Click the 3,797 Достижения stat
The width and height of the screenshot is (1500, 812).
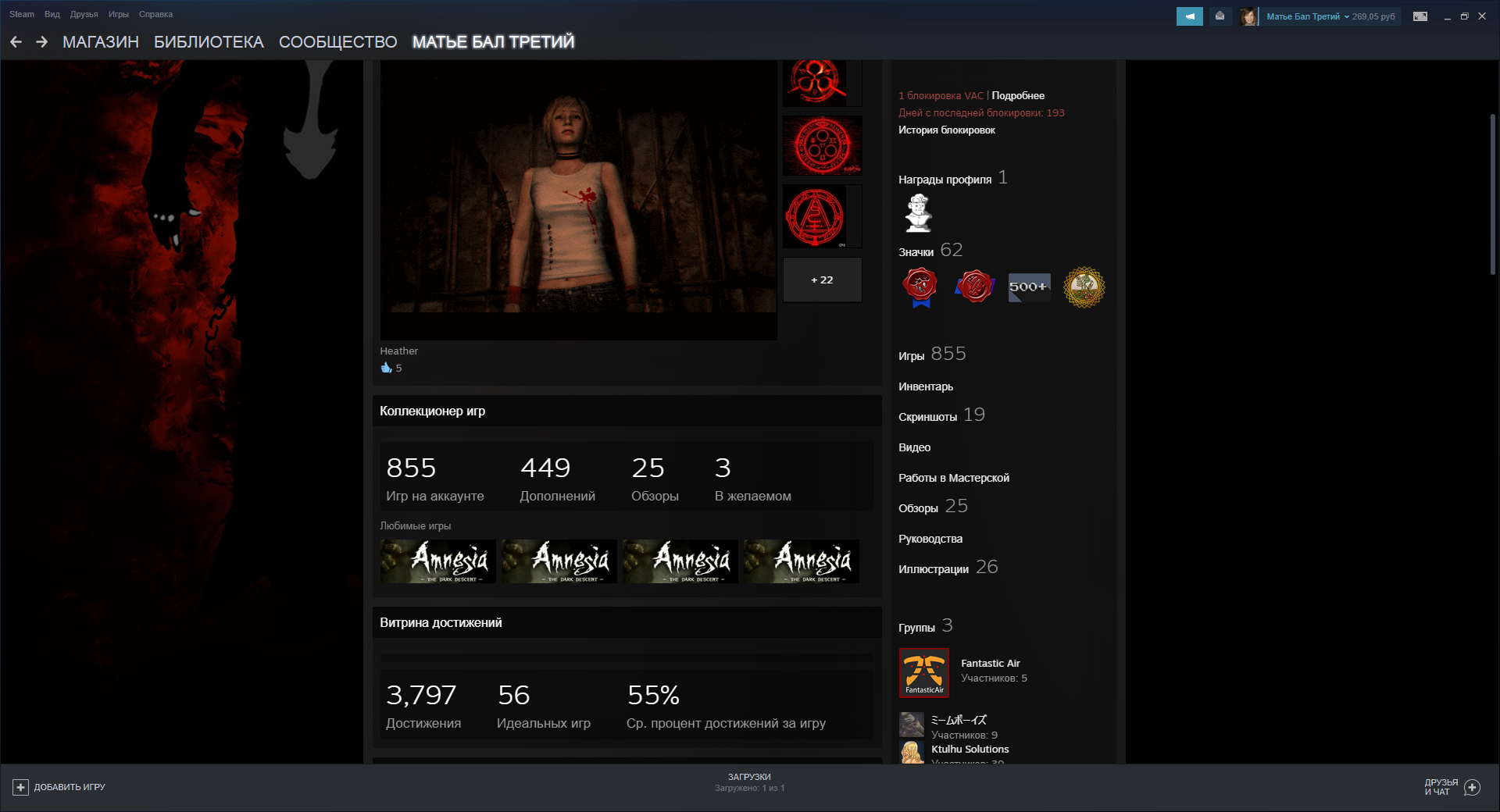[423, 706]
